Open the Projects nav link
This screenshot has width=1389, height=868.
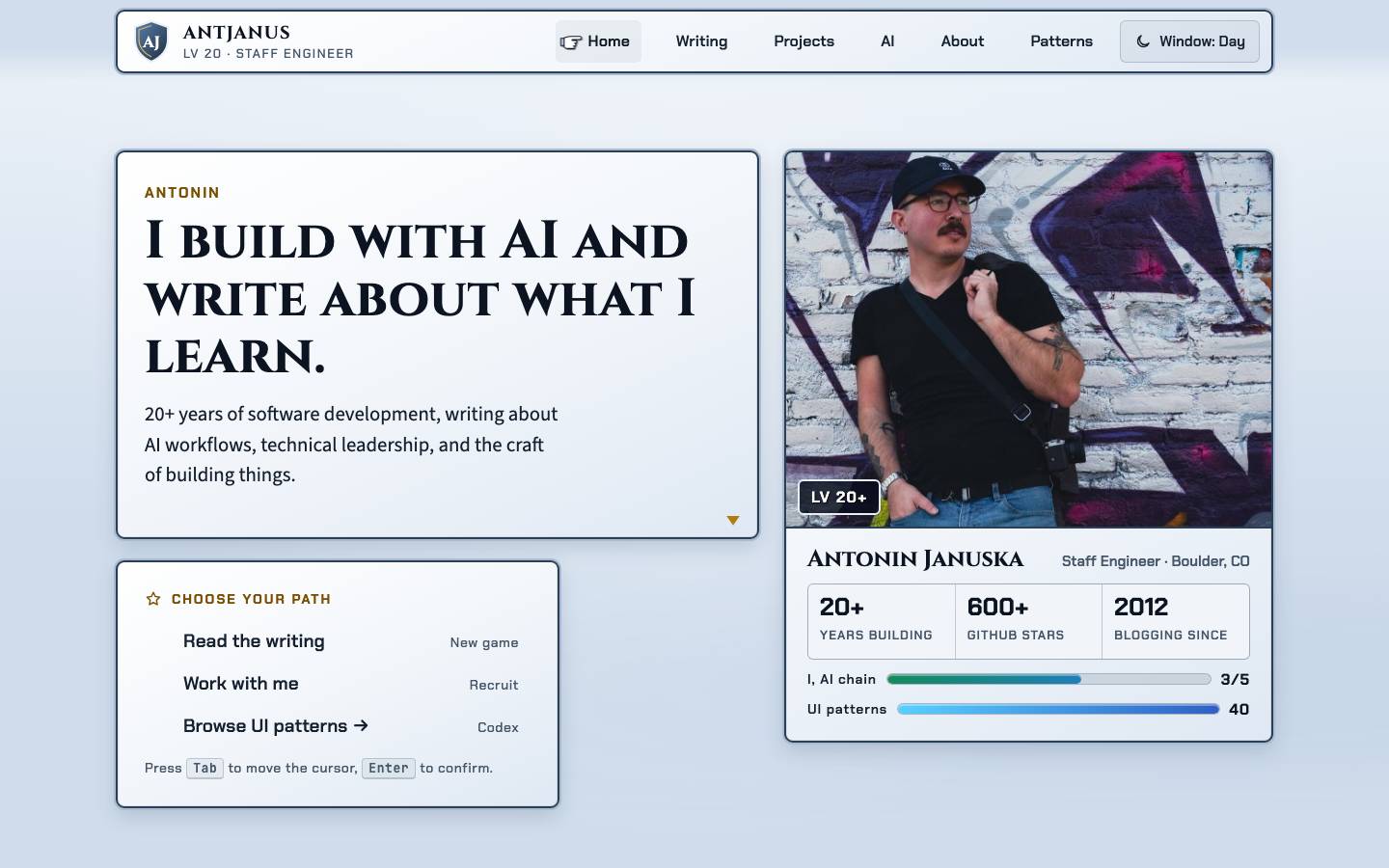tap(803, 41)
